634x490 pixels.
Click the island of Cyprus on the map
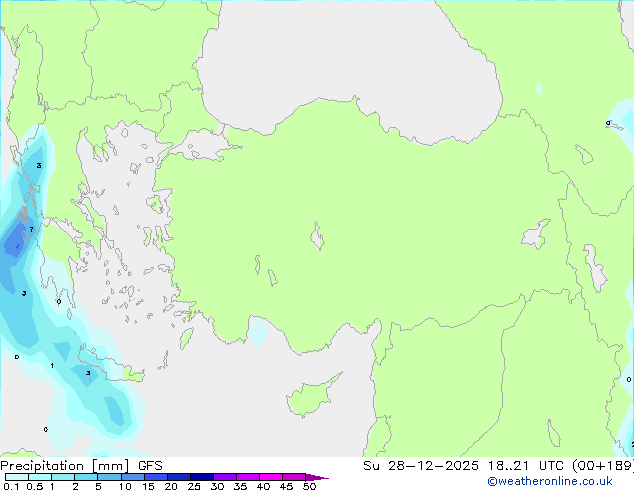pos(311,397)
